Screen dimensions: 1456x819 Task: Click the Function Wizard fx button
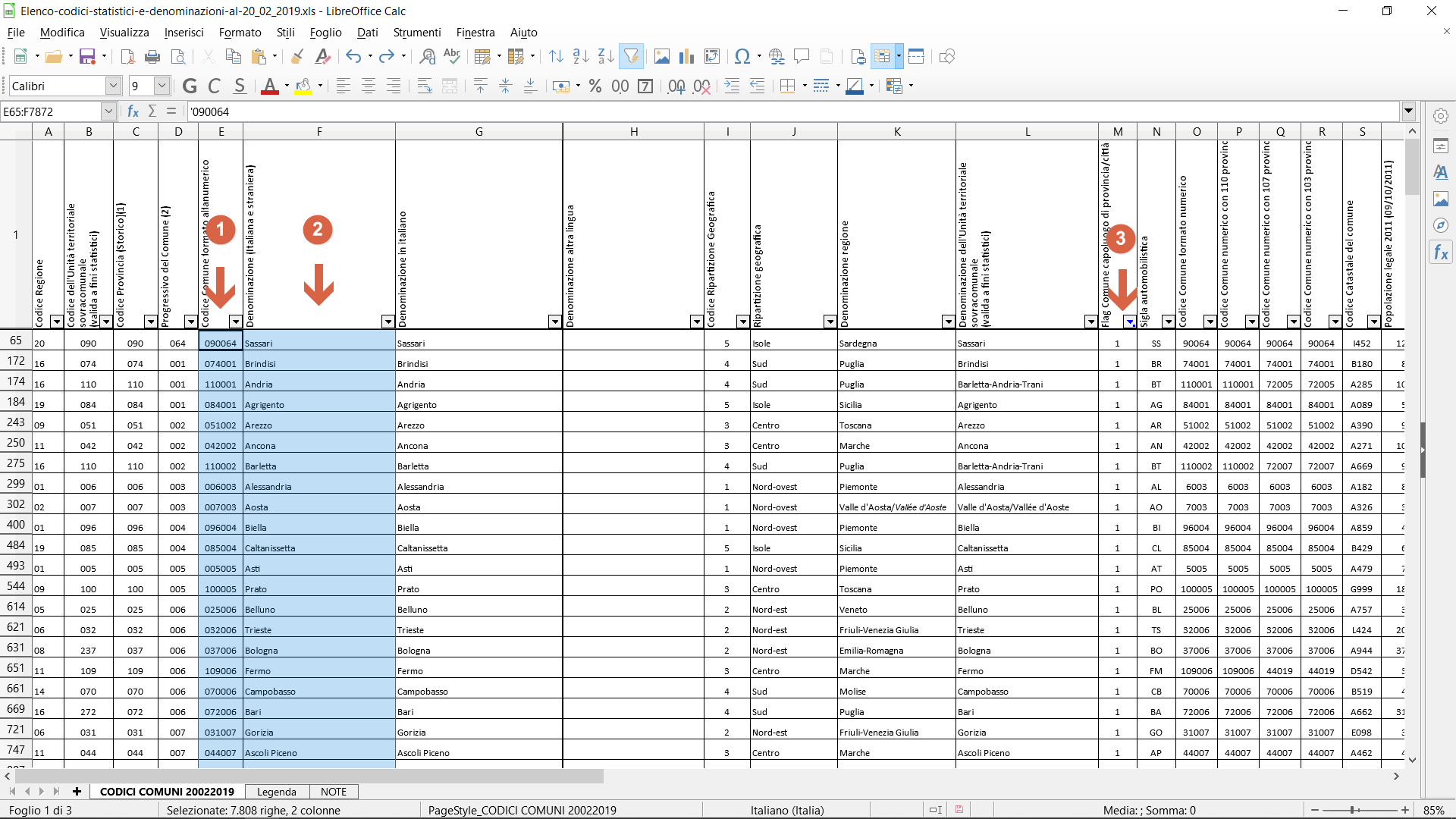tap(133, 111)
